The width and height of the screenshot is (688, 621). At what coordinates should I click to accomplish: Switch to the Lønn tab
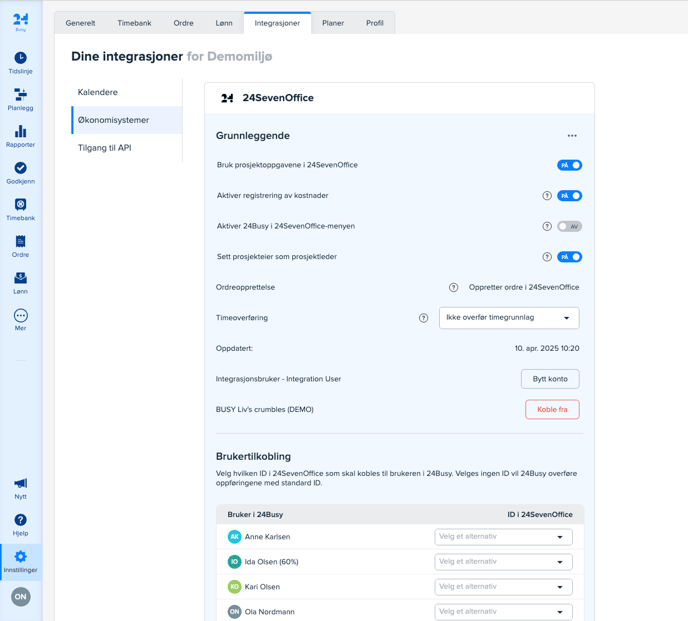pos(224,23)
